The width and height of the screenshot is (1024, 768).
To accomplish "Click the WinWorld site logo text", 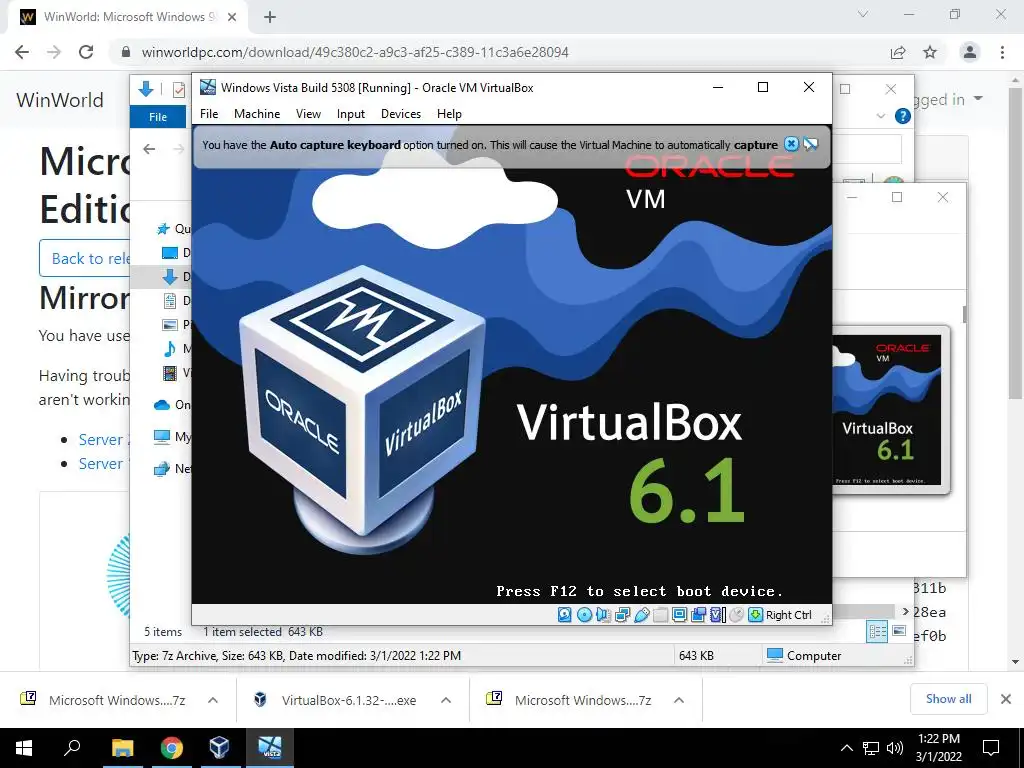I will (60, 100).
